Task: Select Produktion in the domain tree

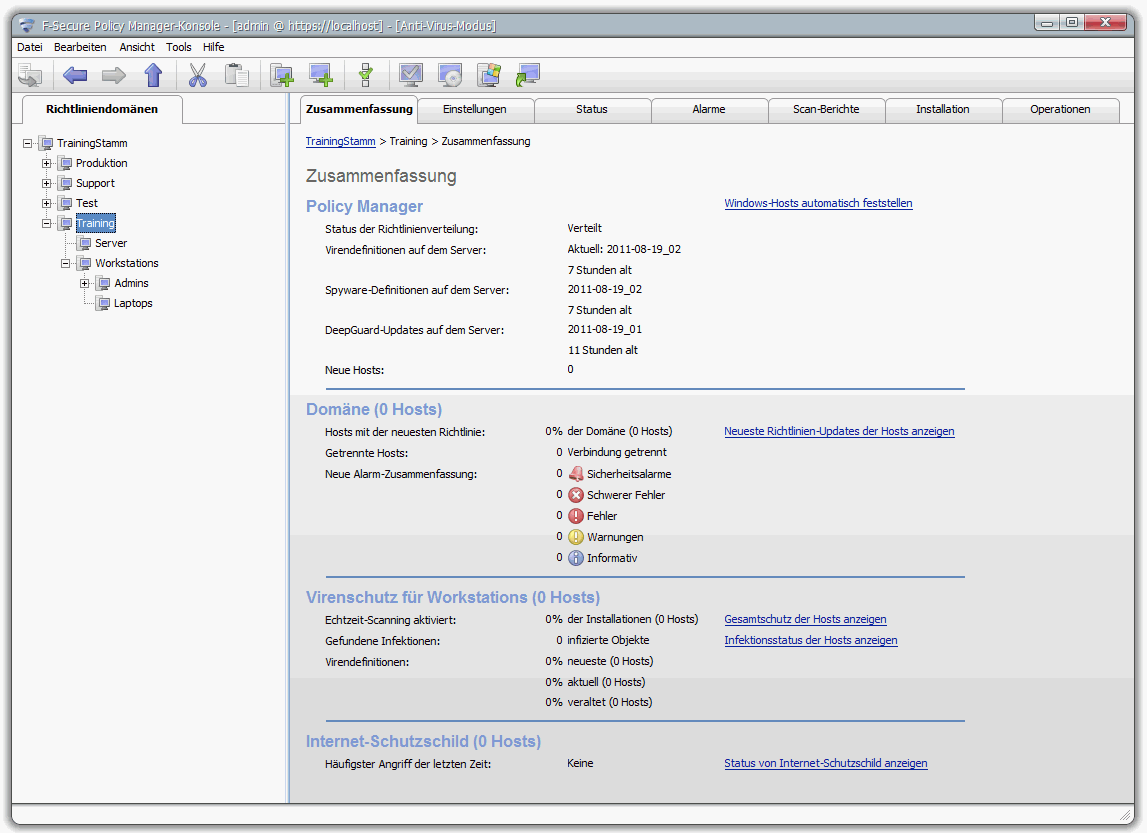Action: tap(102, 163)
